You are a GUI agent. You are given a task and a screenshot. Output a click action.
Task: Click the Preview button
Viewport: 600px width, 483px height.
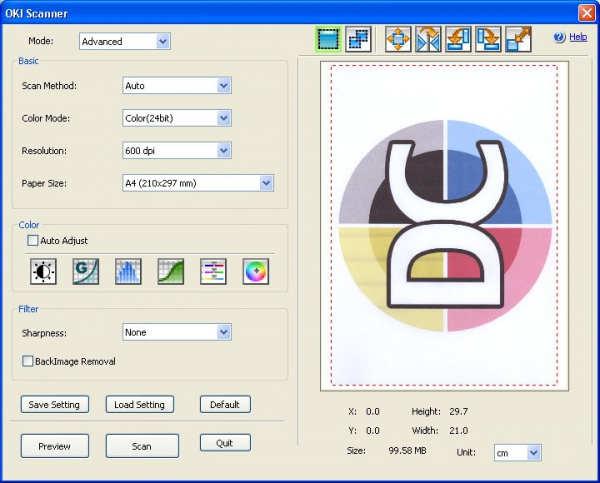pyautogui.click(x=54, y=446)
